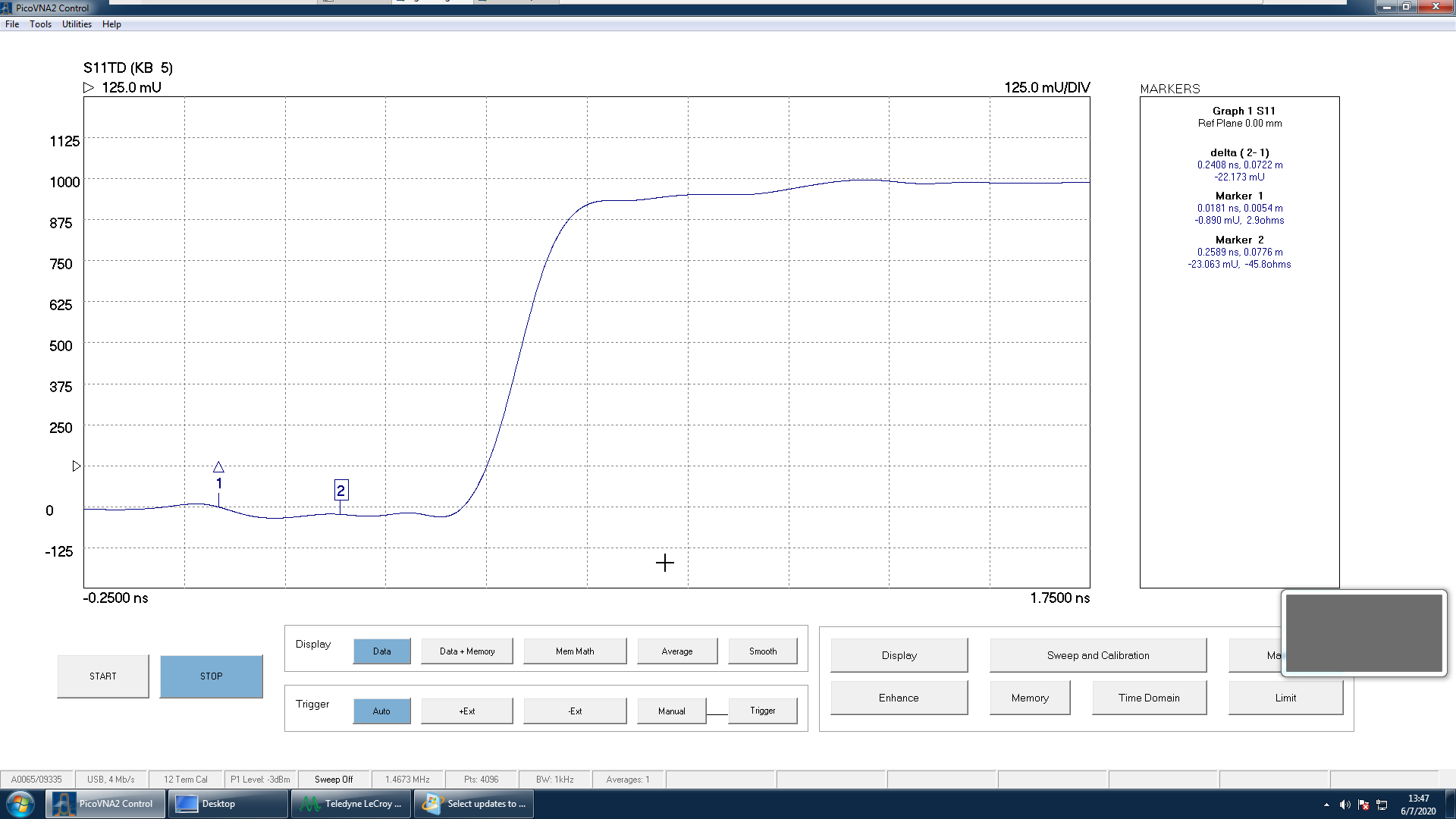The width and height of the screenshot is (1456, 819).
Task: Click reference position triangle on left axis
Action: [x=77, y=466]
